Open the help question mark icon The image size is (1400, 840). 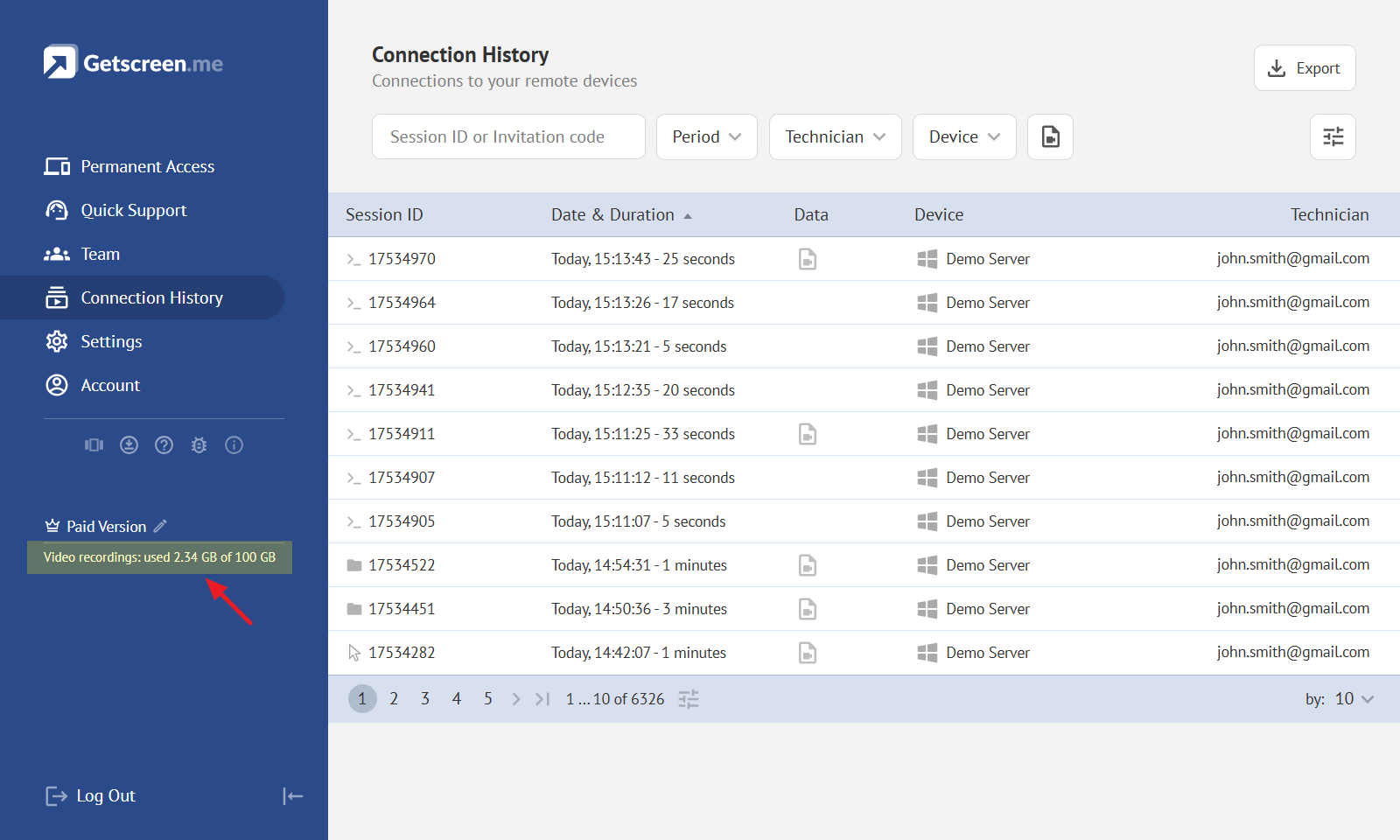coord(164,445)
